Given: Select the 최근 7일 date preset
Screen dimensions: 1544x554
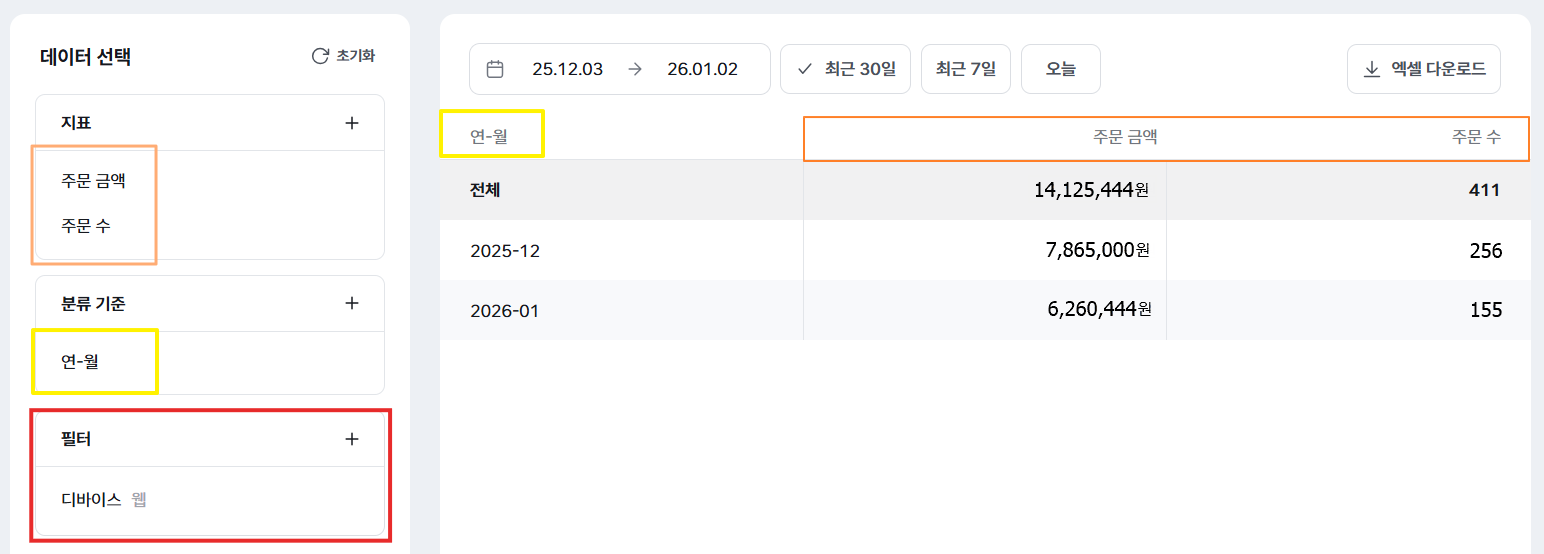Looking at the screenshot, I should click(x=965, y=69).
